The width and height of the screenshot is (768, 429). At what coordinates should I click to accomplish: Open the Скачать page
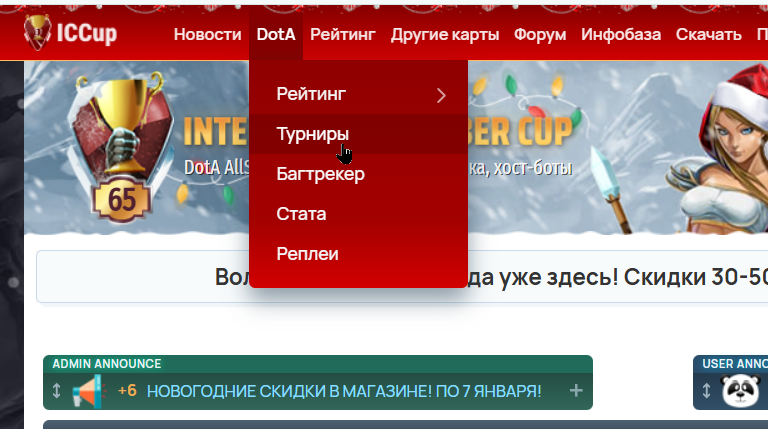pyautogui.click(x=708, y=34)
